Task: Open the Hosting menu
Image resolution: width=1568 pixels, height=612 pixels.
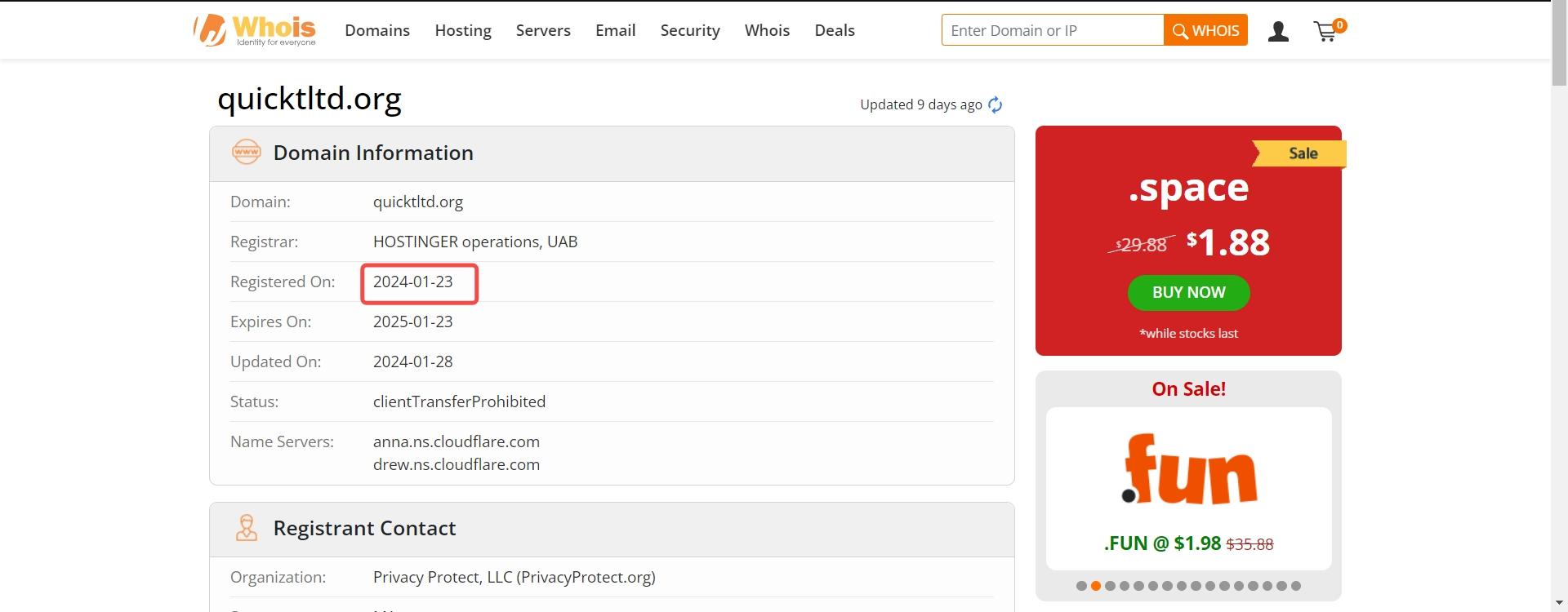Action: pyautogui.click(x=463, y=30)
